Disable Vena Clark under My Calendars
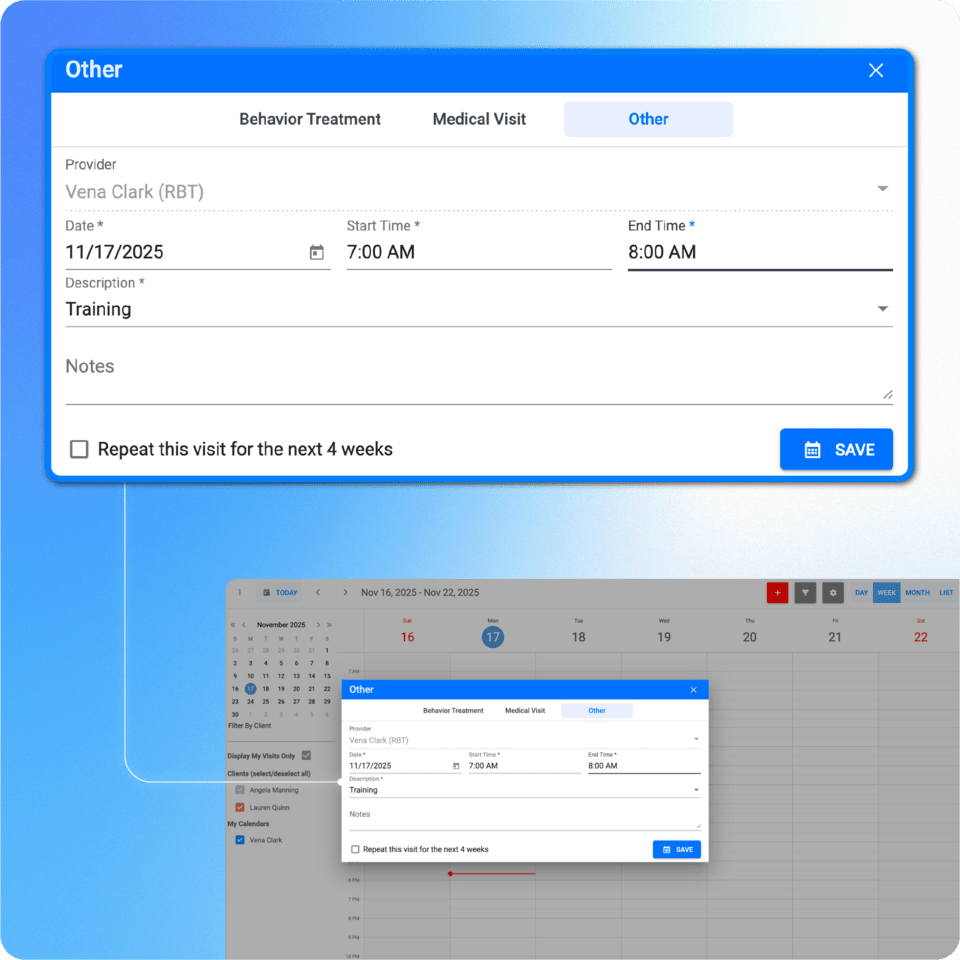Screen dimensions: 960x960 point(239,840)
